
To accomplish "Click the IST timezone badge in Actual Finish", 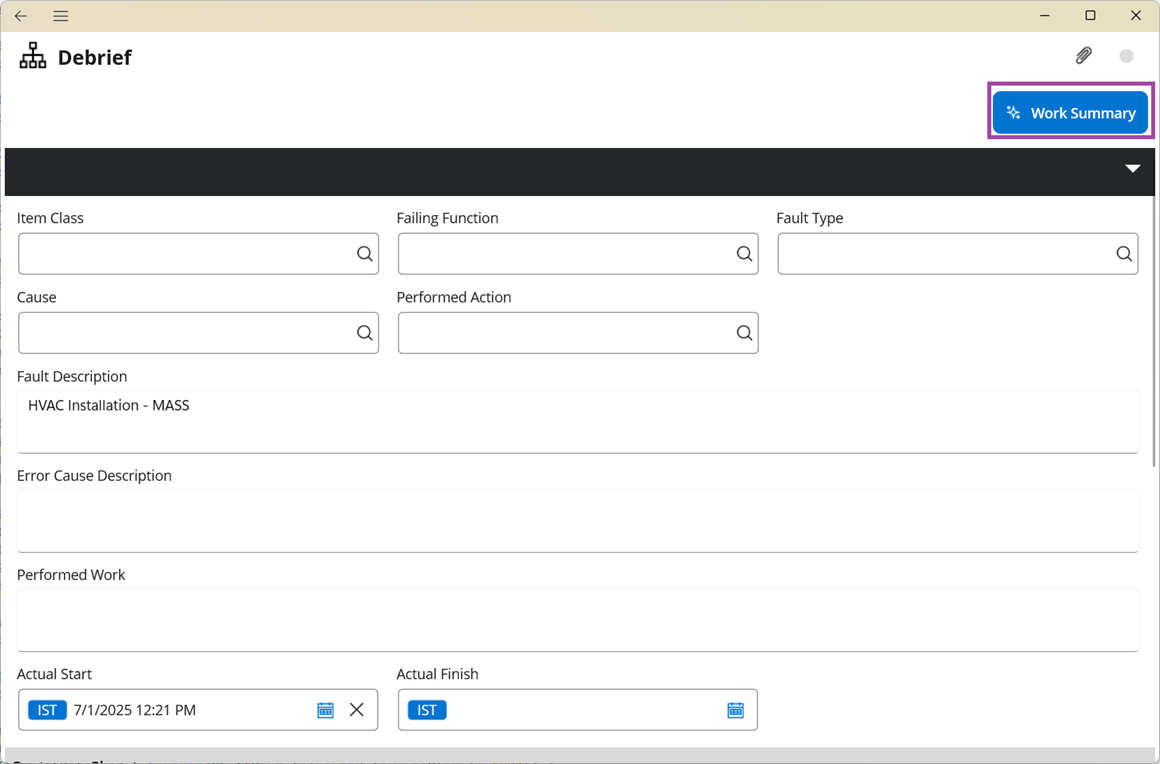I will point(427,710).
